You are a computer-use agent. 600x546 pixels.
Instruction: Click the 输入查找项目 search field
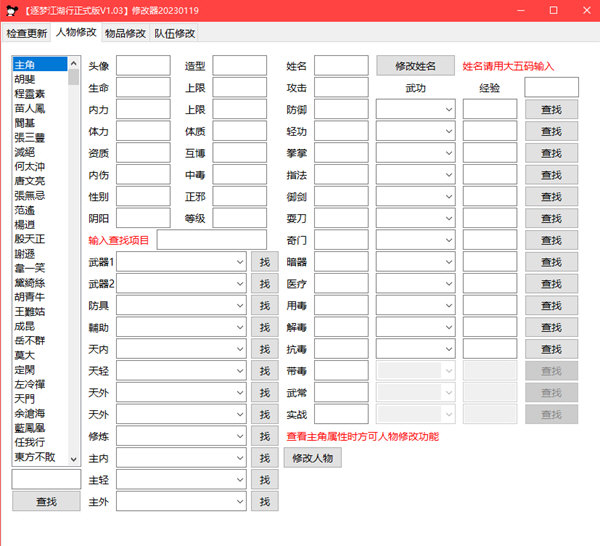click(x=212, y=240)
